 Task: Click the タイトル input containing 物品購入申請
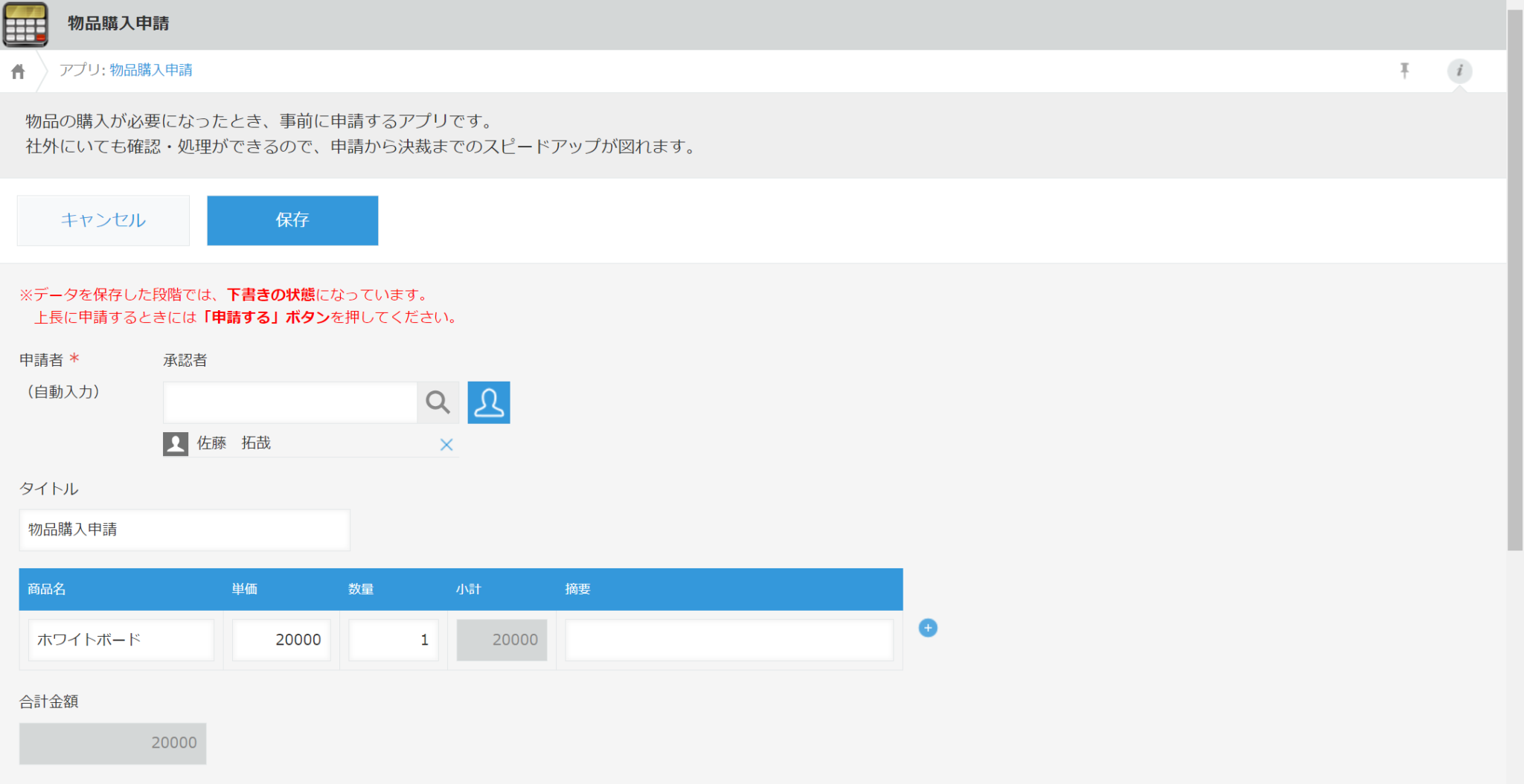184,530
